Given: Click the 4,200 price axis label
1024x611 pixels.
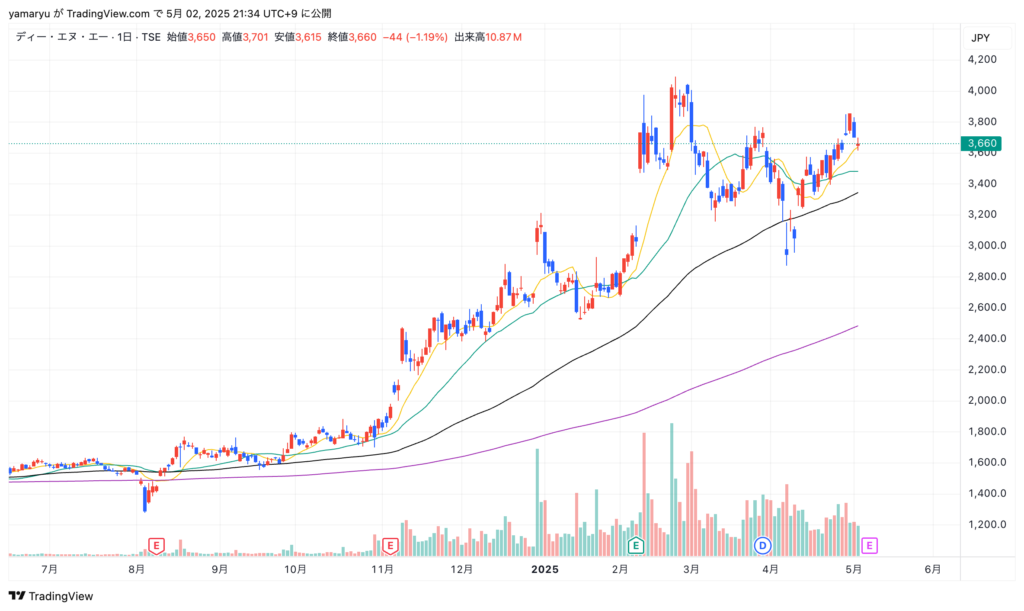Looking at the screenshot, I should coord(982,59).
